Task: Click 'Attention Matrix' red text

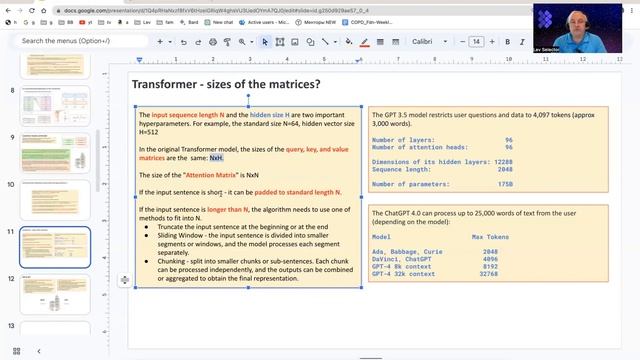Action: 211,175
